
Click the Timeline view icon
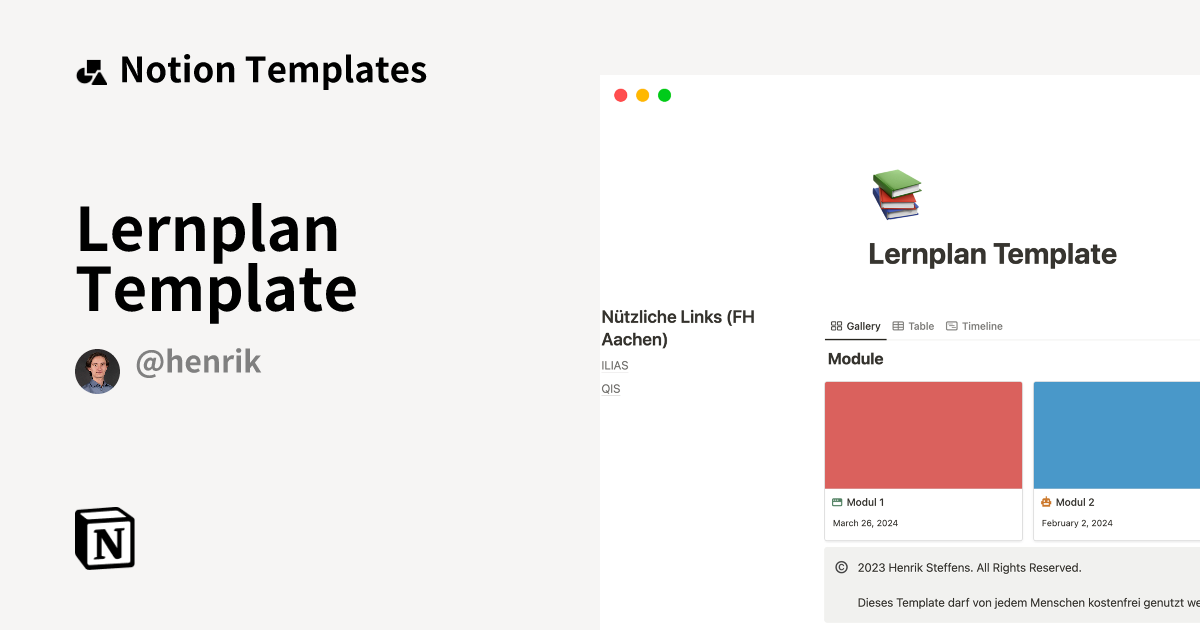[953, 325]
